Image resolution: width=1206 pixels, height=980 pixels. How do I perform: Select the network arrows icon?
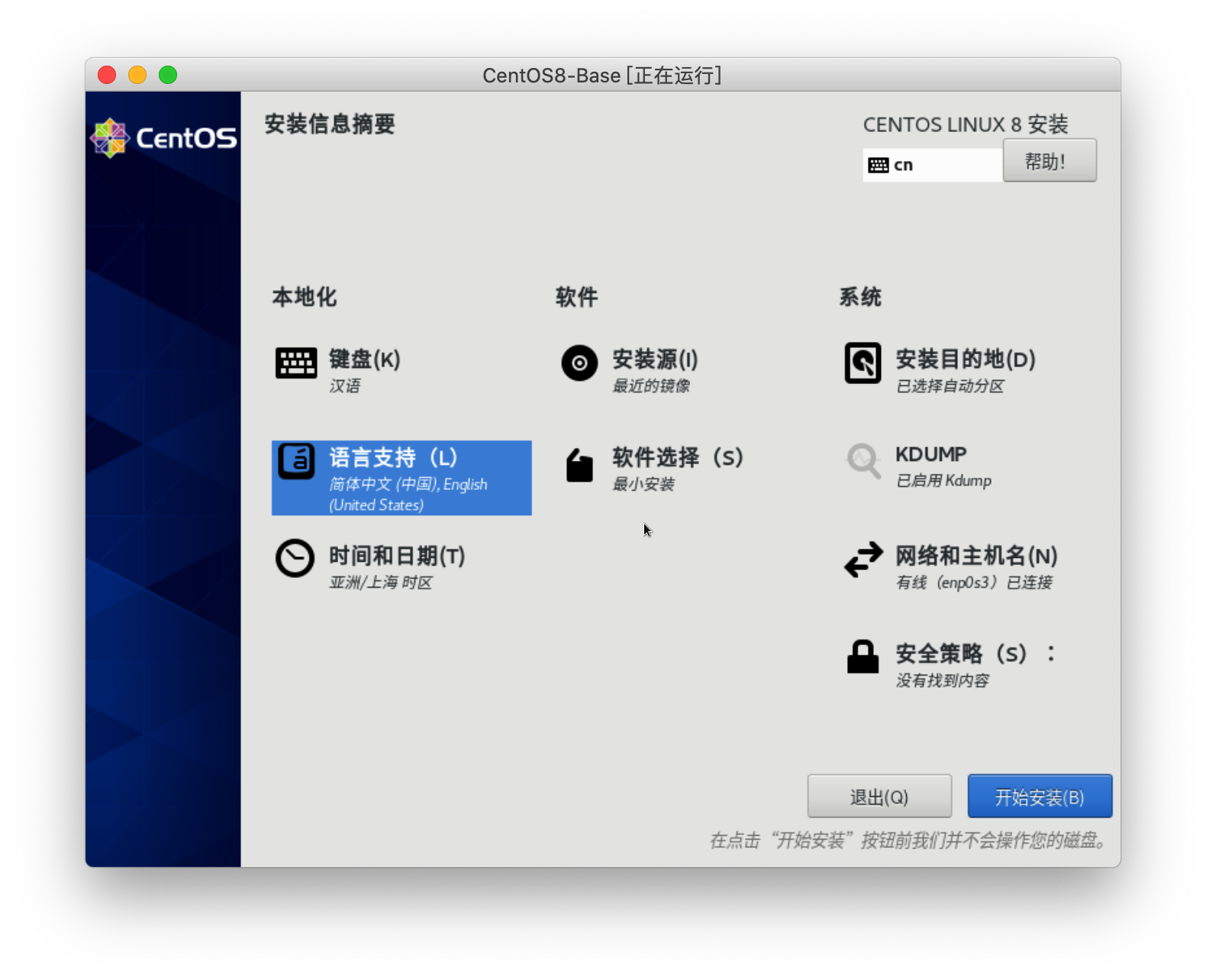point(863,559)
